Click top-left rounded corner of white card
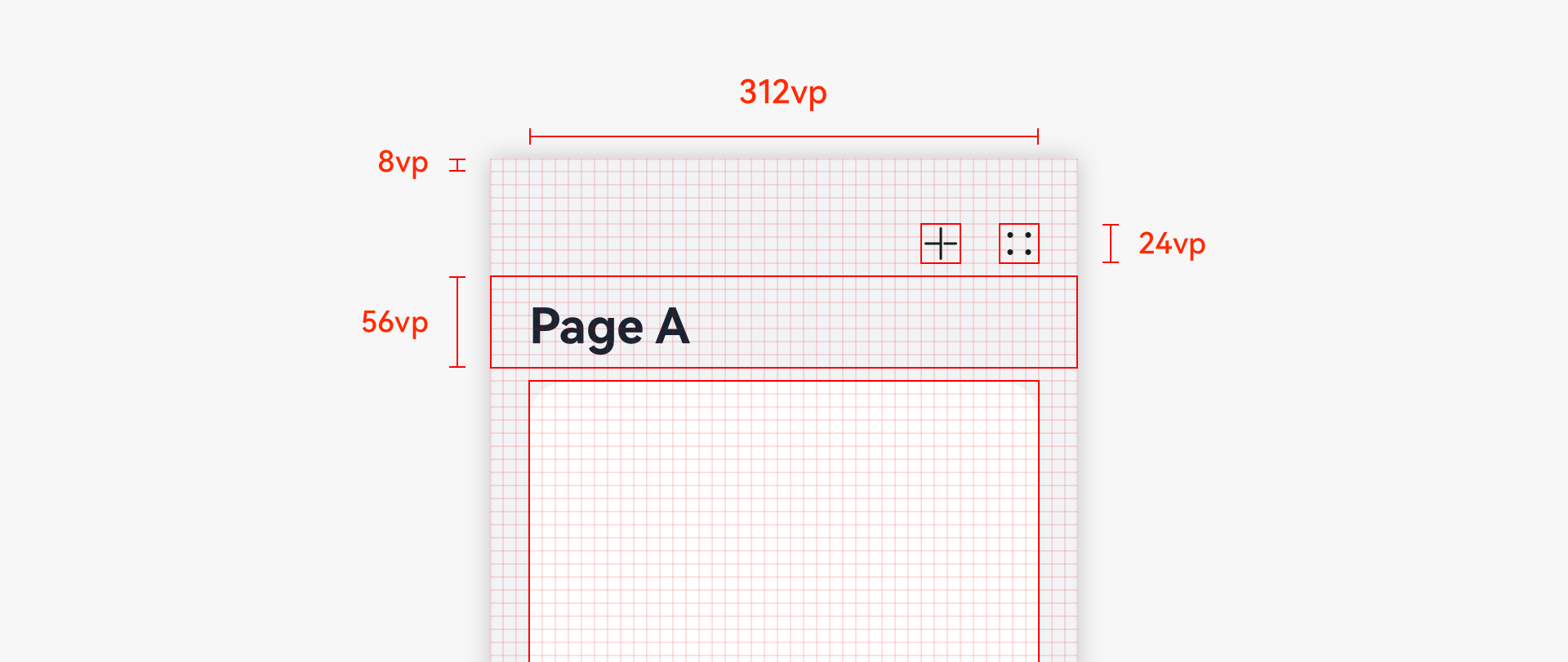This screenshot has height=662, width=1568. [x=536, y=387]
